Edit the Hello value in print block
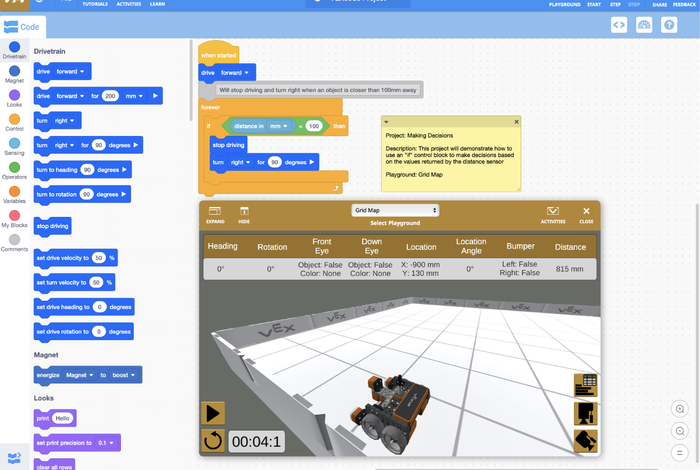This screenshot has height=470, width=700. (62, 418)
